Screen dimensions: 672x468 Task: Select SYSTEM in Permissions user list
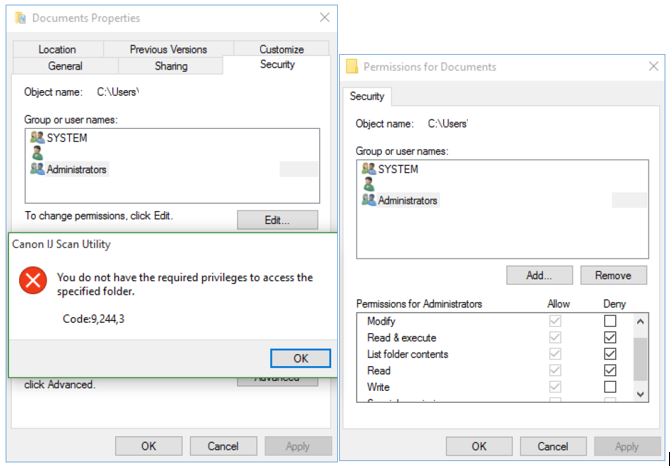[398, 169]
